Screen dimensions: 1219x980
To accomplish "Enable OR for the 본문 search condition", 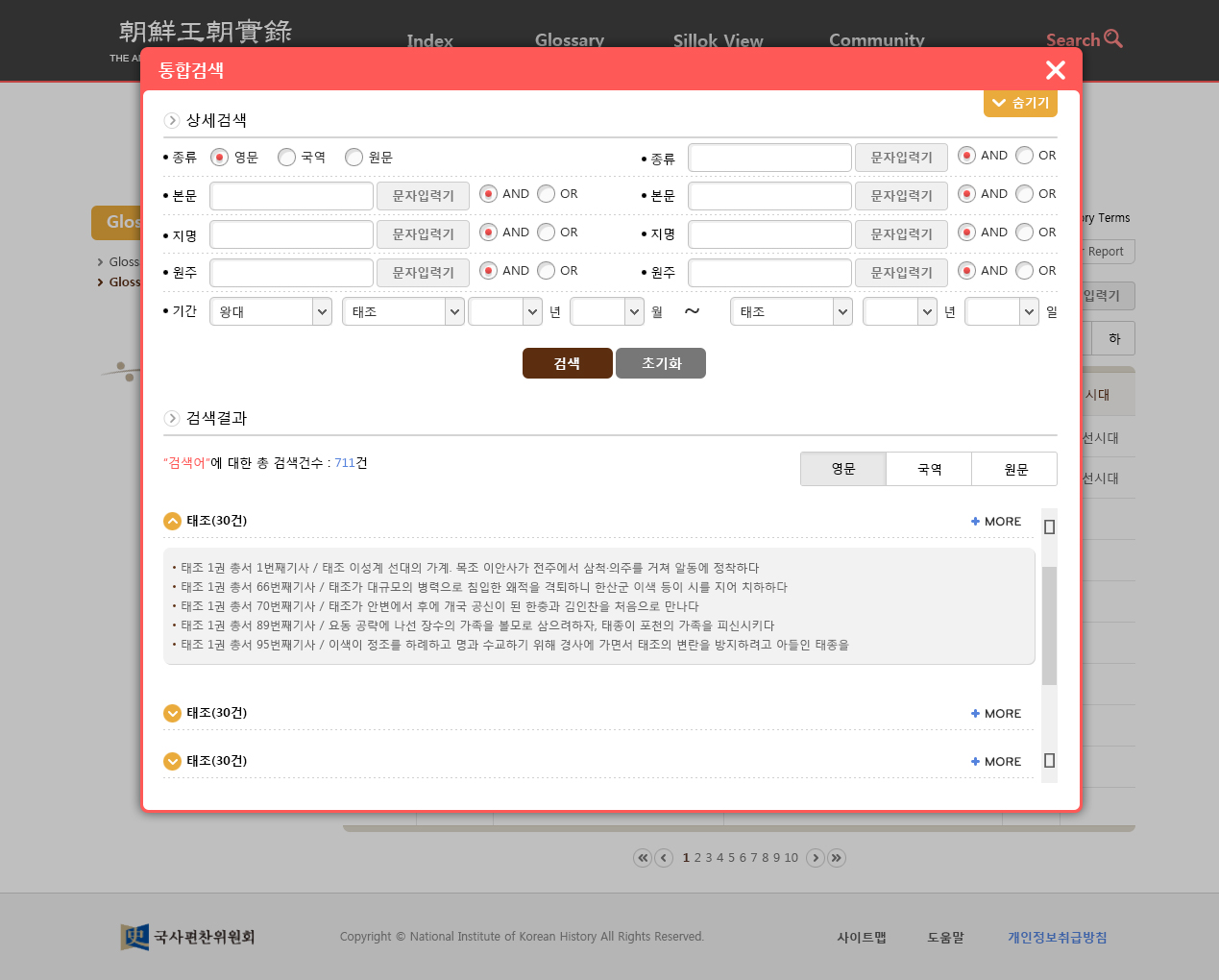I will [x=546, y=193].
